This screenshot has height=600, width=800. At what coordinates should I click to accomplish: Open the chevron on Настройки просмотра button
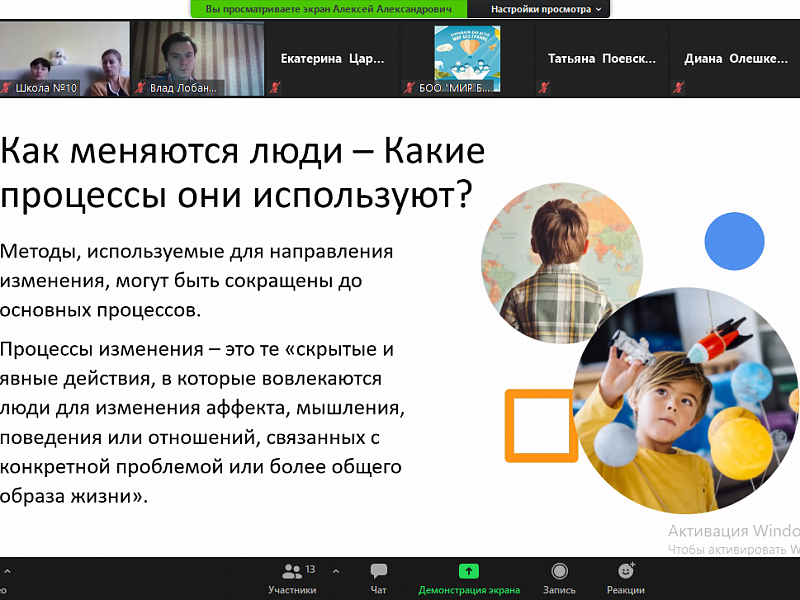600,9
